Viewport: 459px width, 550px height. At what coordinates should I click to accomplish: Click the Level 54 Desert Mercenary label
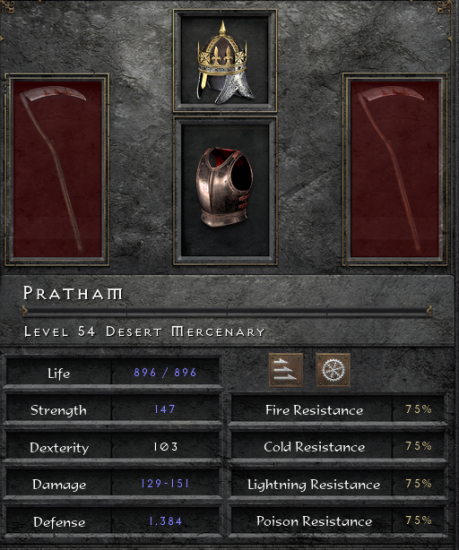point(144,331)
